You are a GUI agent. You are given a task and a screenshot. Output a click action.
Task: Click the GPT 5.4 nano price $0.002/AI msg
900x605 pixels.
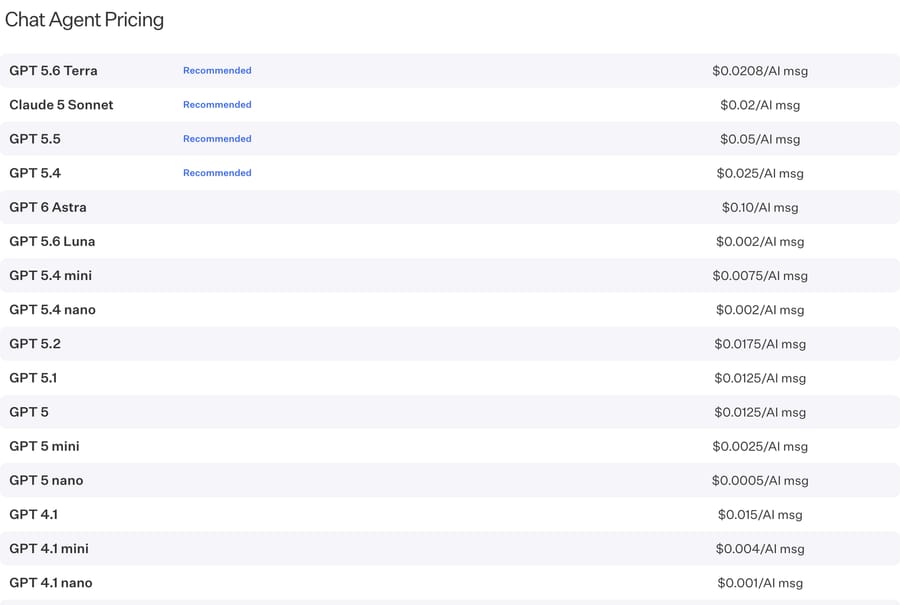[760, 310]
